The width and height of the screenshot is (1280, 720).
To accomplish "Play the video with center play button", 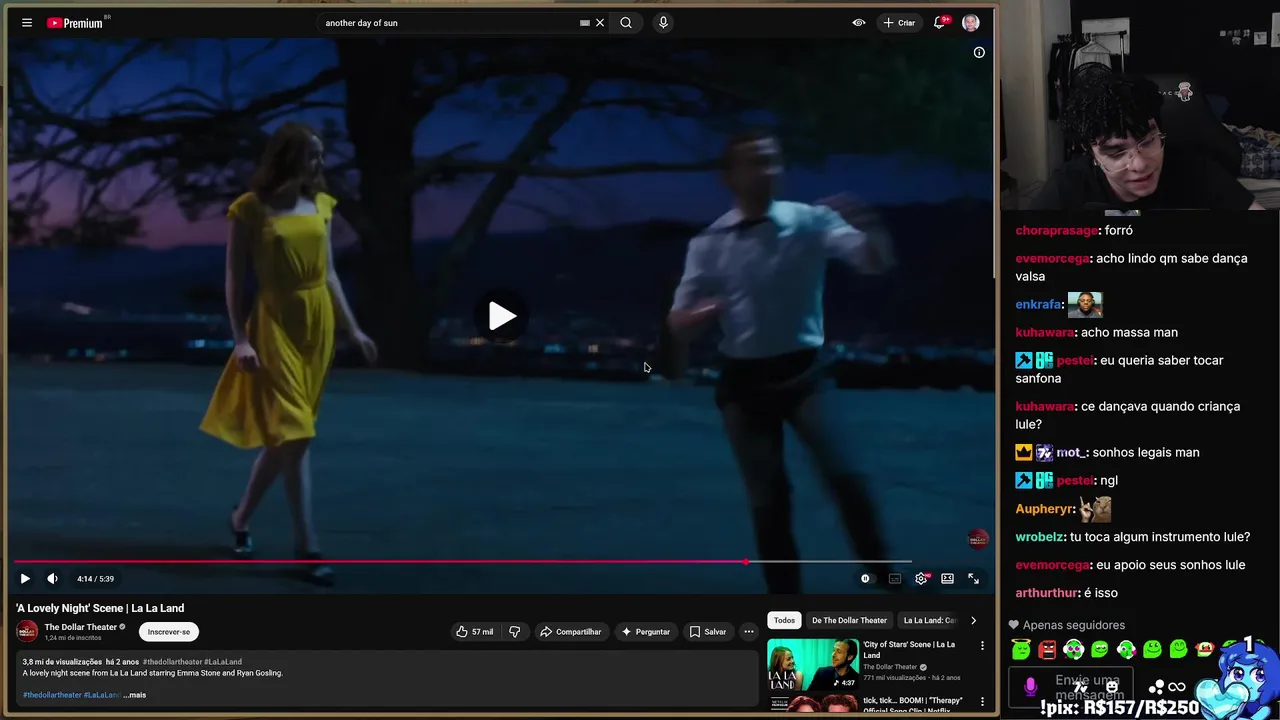I will [502, 316].
